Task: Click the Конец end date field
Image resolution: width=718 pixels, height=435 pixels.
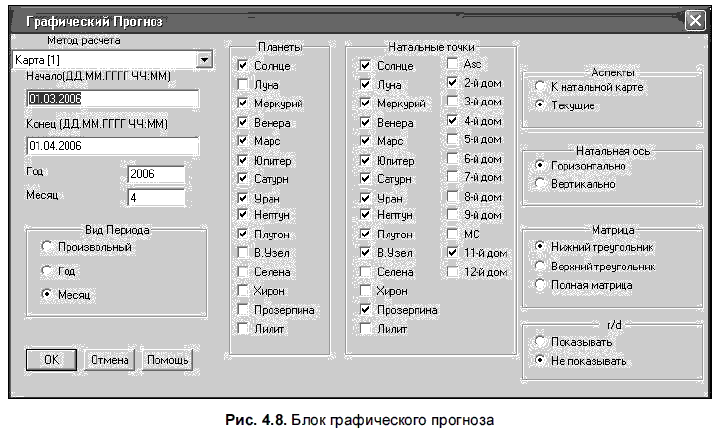Action: (113, 146)
